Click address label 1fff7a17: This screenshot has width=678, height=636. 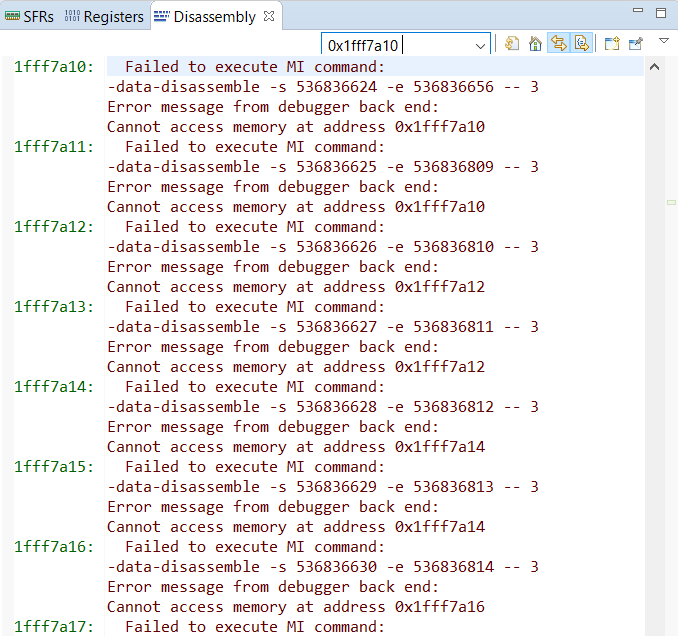point(54,626)
